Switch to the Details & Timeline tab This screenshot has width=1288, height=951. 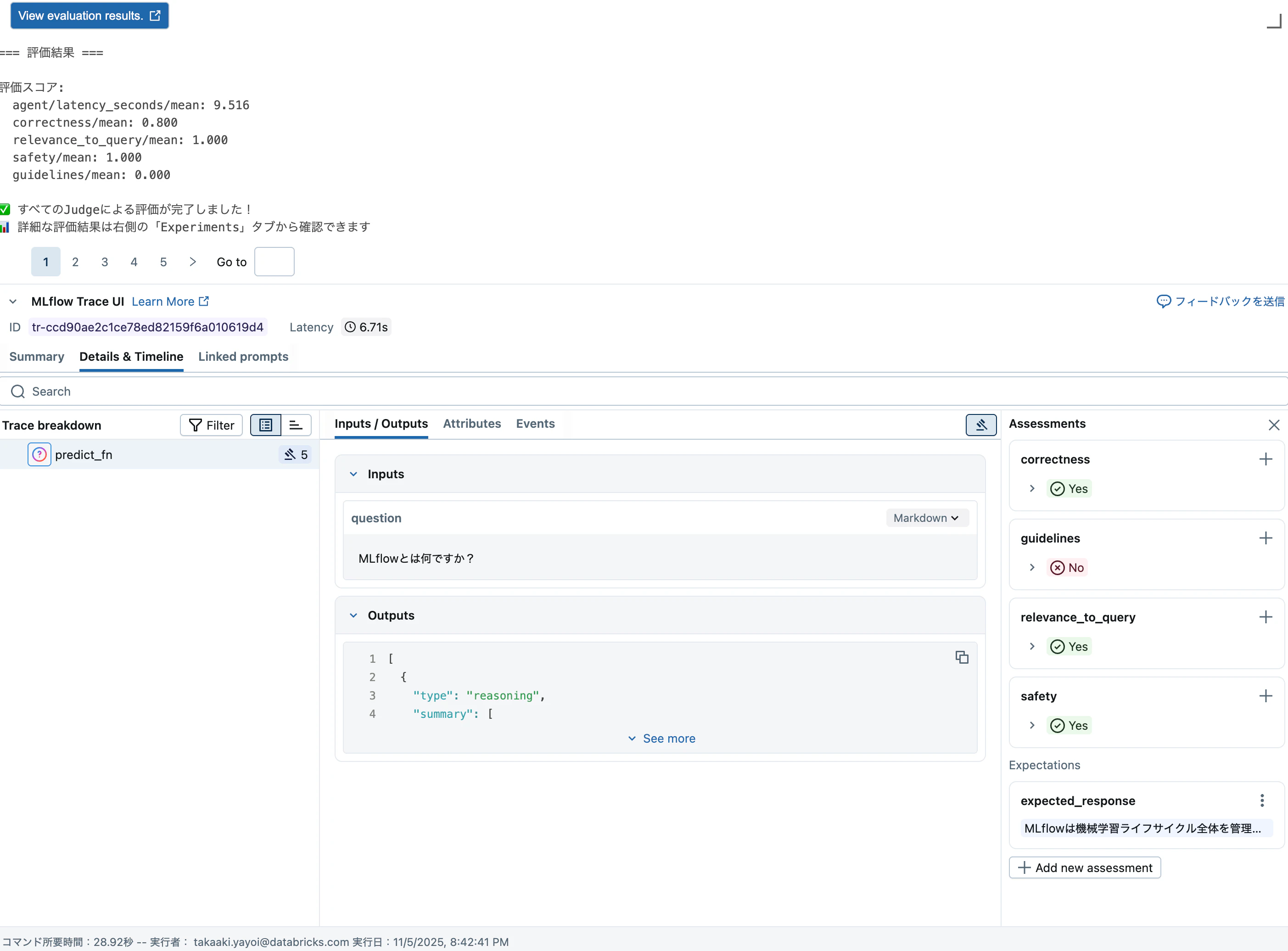coord(131,357)
